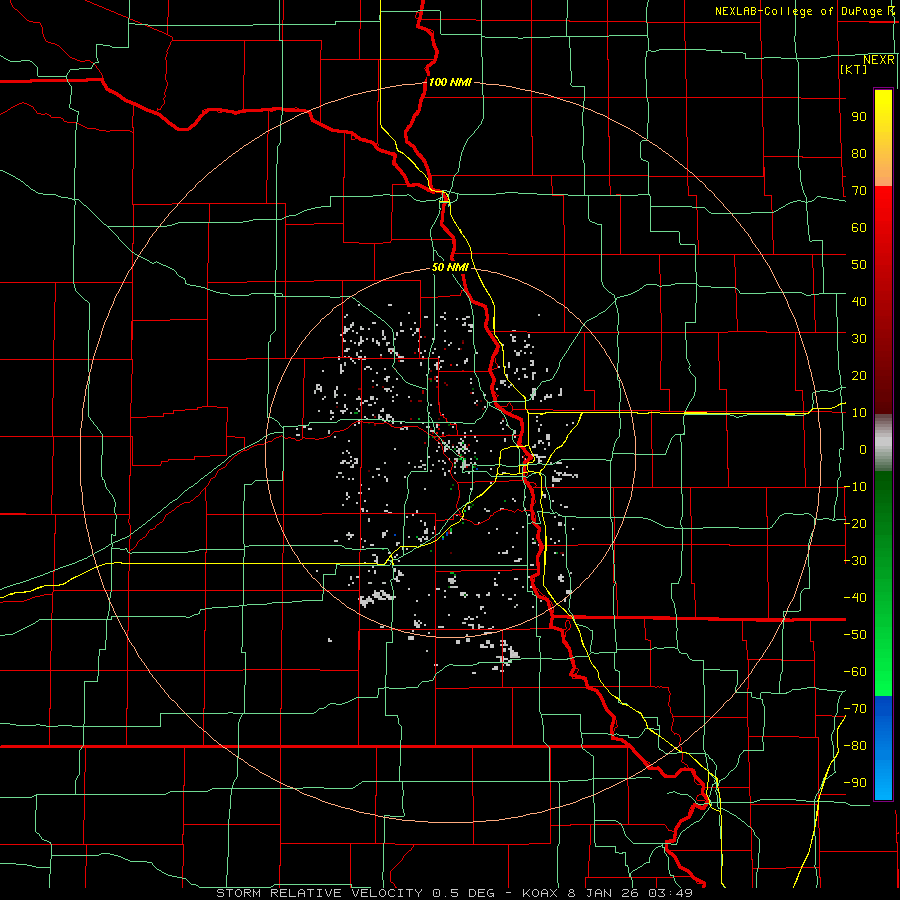900x900 pixels.
Task: Click the 100 NMI range ring label
Action: (x=450, y=83)
